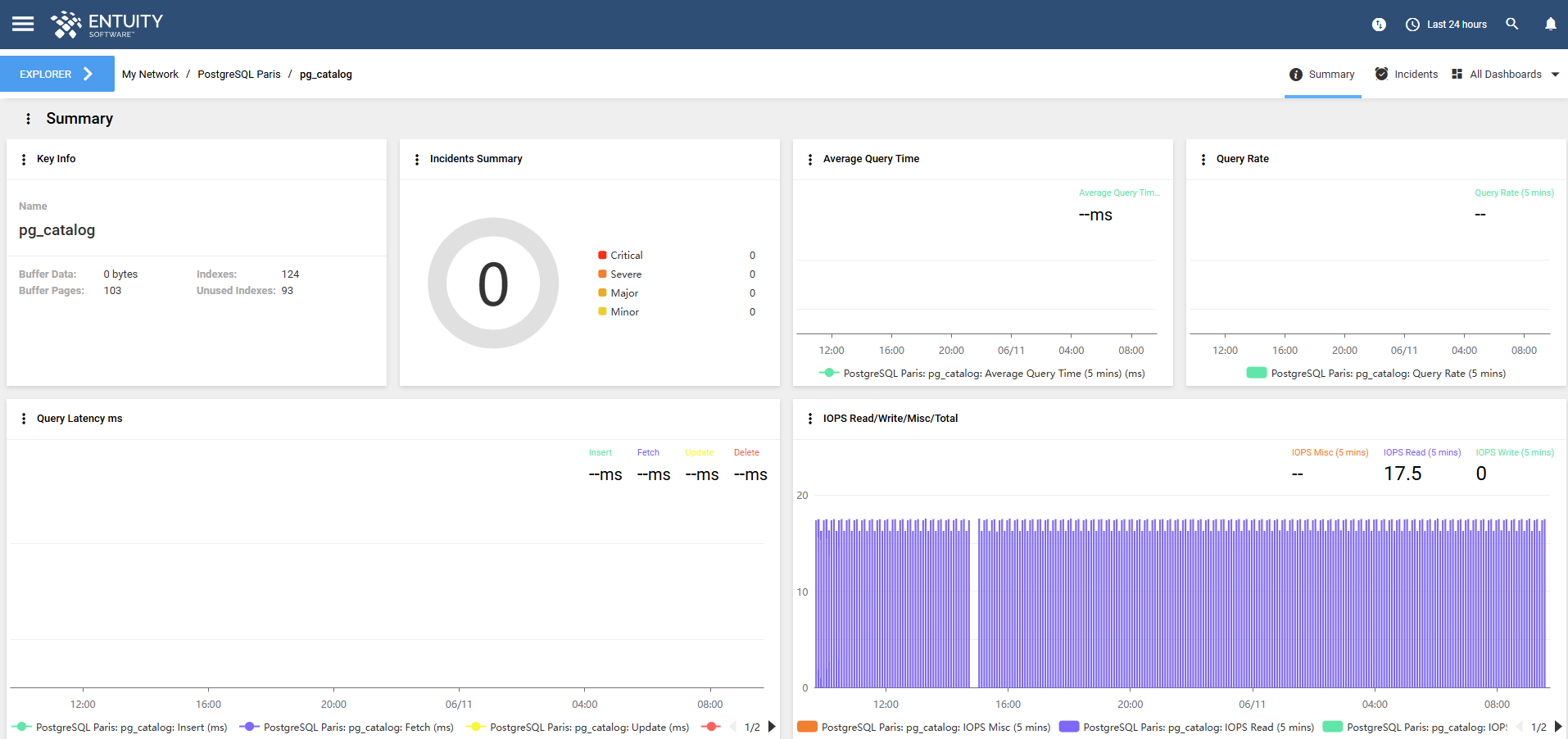The width and height of the screenshot is (1568, 739).
Task: Click the Delete latency header label
Action: coord(746,452)
